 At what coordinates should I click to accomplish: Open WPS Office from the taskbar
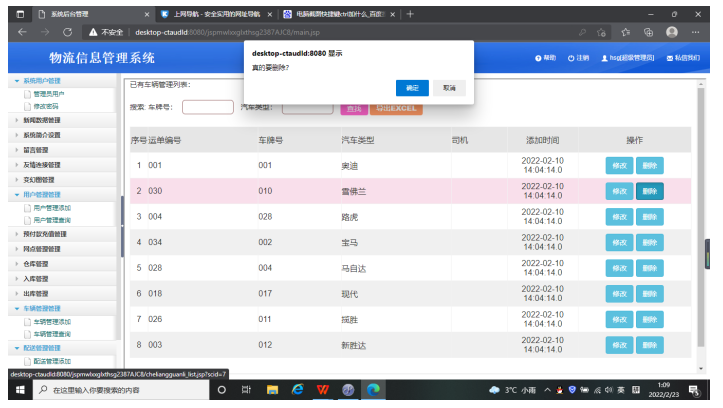click(323, 390)
